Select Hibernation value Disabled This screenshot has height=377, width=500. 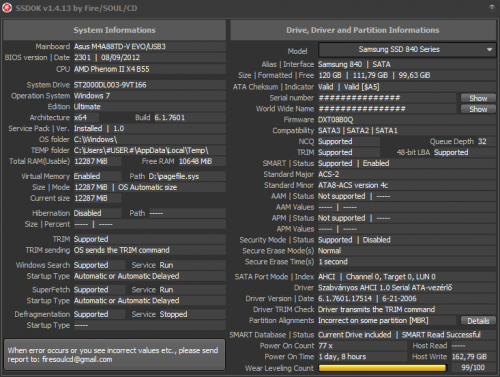tap(87, 213)
